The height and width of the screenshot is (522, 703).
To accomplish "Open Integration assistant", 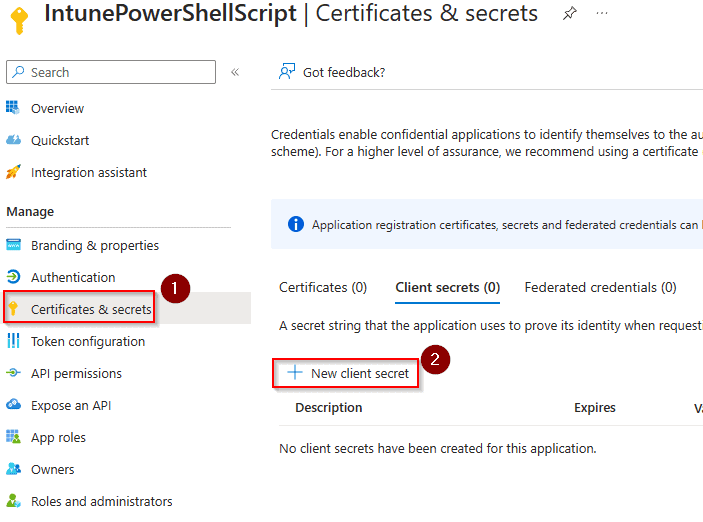I will click(x=89, y=173).
